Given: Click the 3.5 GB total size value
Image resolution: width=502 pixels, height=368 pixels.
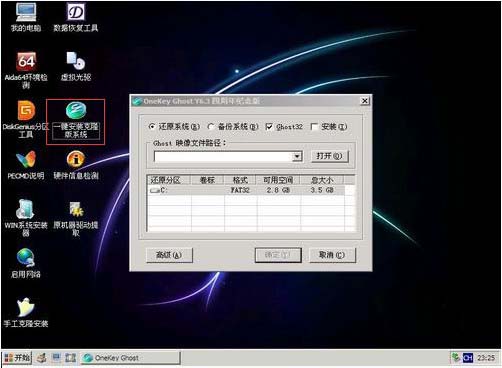Looking at the screenshot, I should [322, 190].
